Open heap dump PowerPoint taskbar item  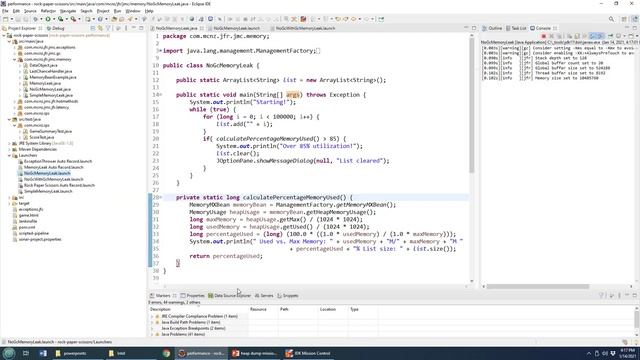(x=254, y=353)
